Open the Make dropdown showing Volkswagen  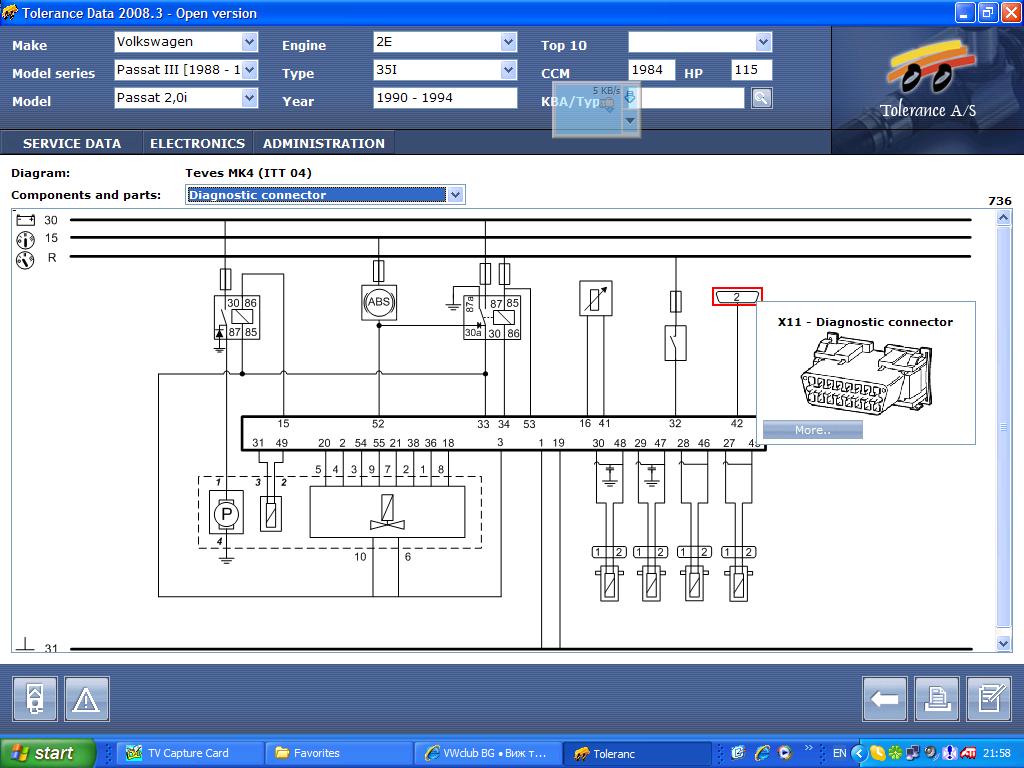tap(249, 42)
